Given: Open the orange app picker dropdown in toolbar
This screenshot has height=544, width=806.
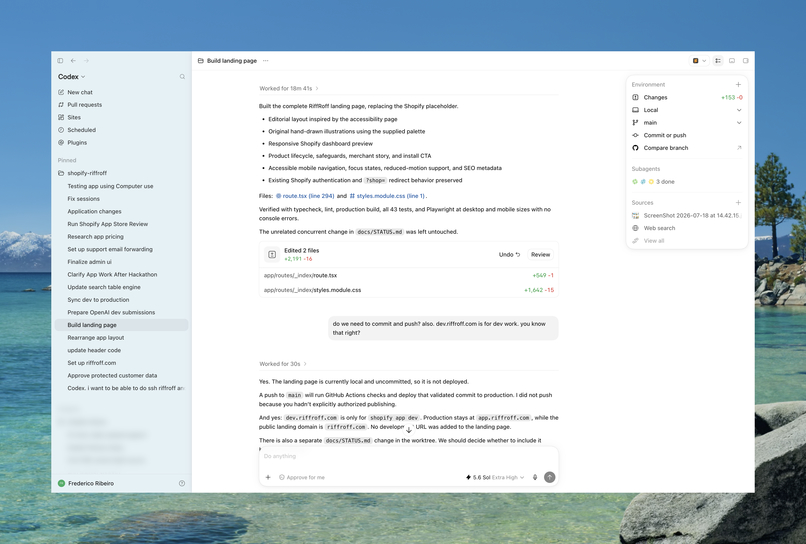Looking at the screenshot, I should 699,61.
